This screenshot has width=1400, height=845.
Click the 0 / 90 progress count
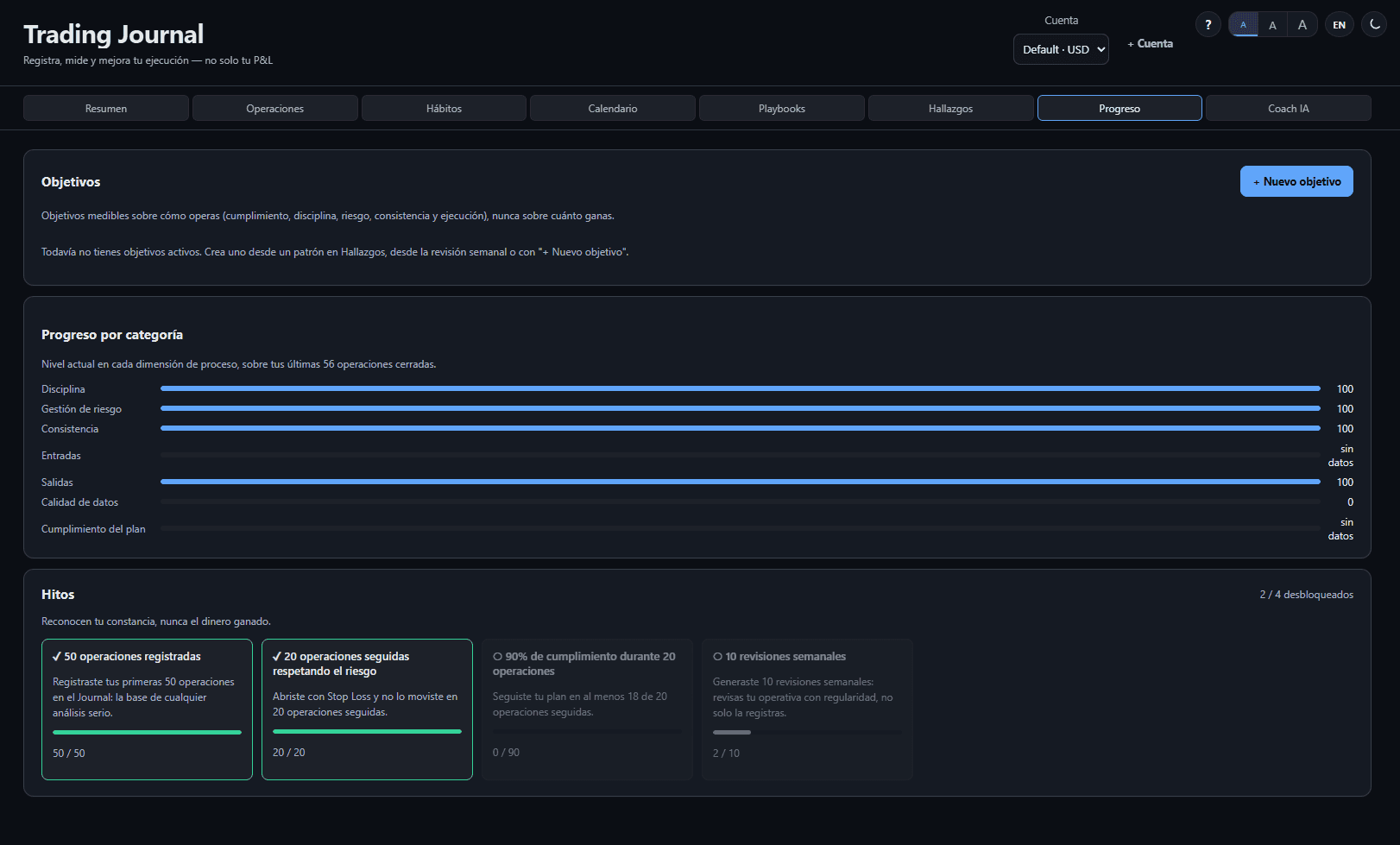[506, 753]
